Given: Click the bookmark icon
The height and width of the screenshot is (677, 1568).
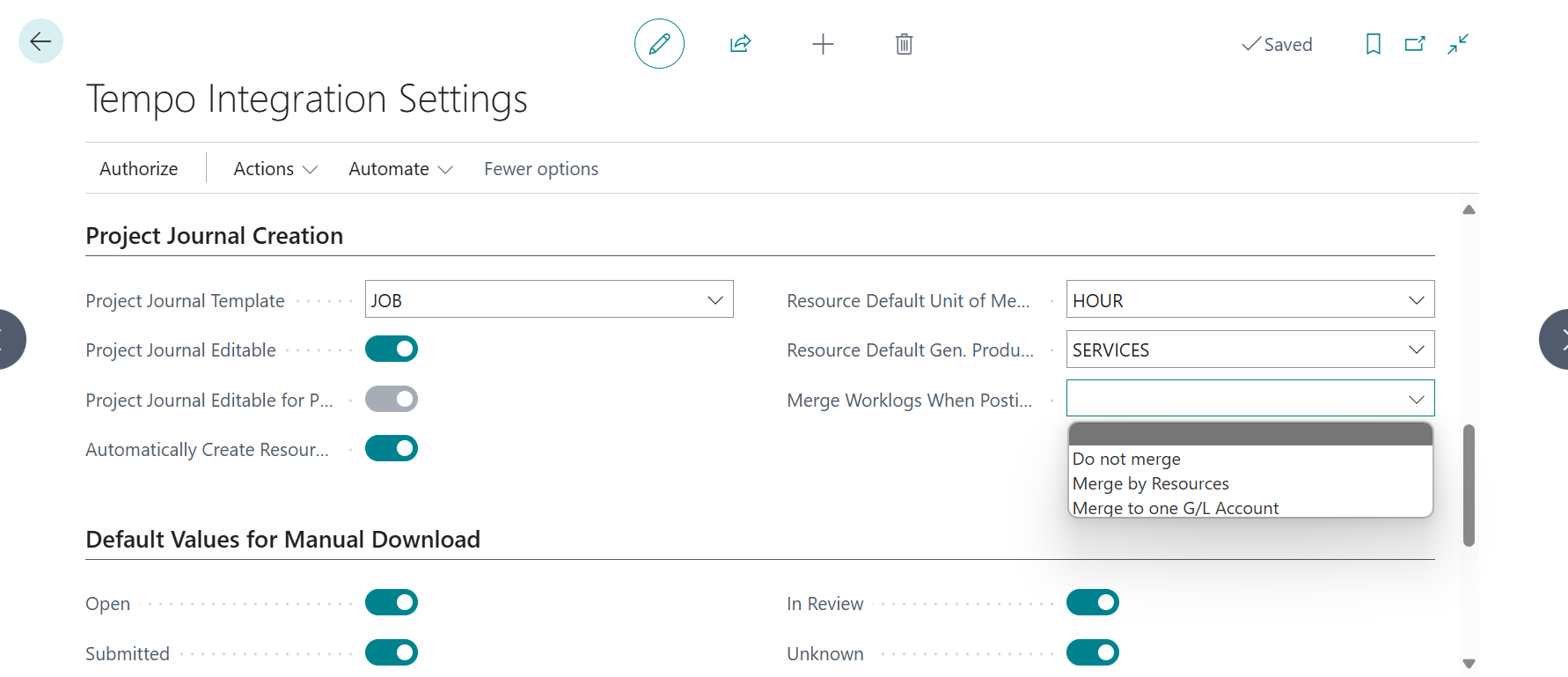Looking at the screenshot, I should (1373, 44).
